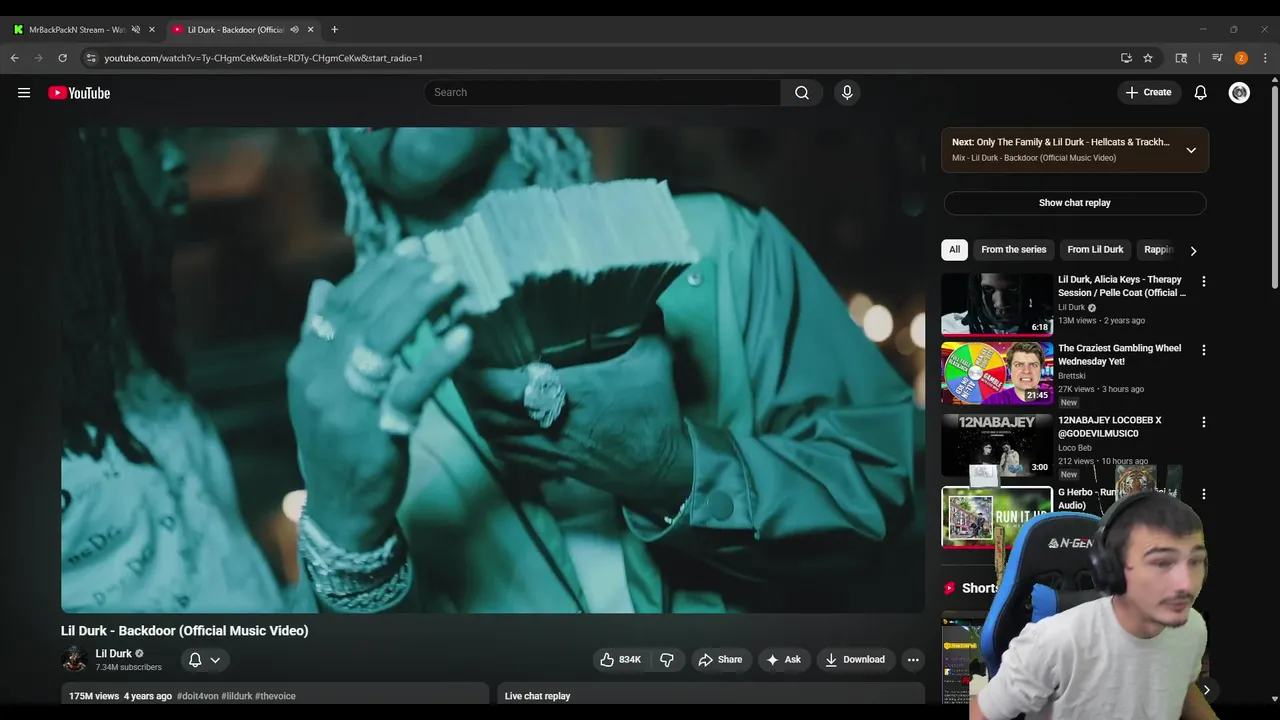1280x720 pixels.
Task: Select the All filter chip
Action: click(x=954, y=250)
